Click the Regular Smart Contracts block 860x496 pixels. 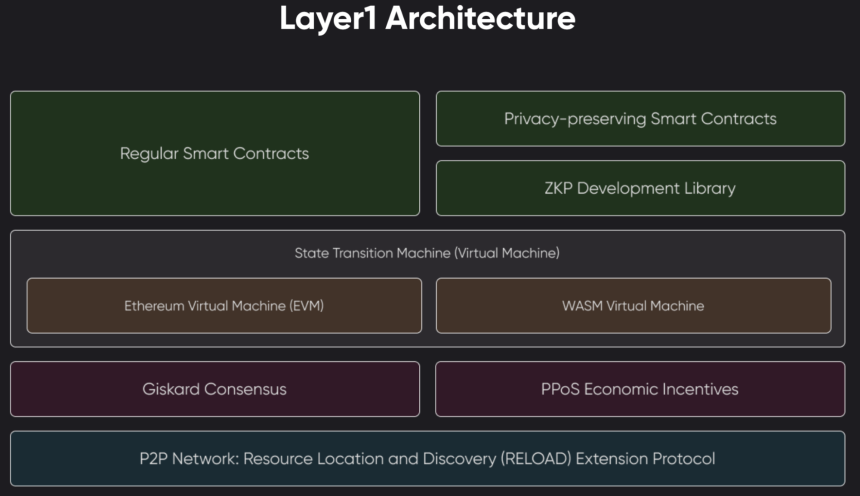coord(215,153)
